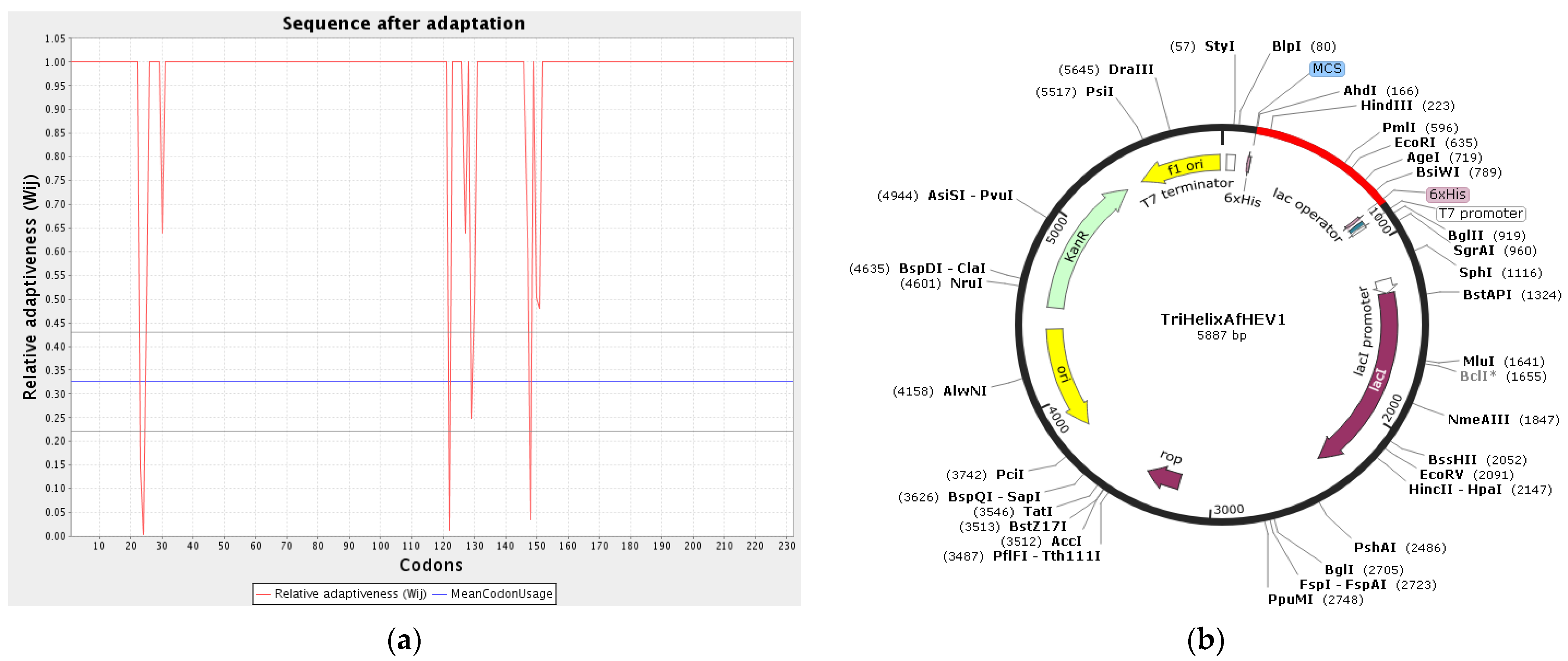Click the yellow ori arrow on plasmid

(x=1063, y=374)
